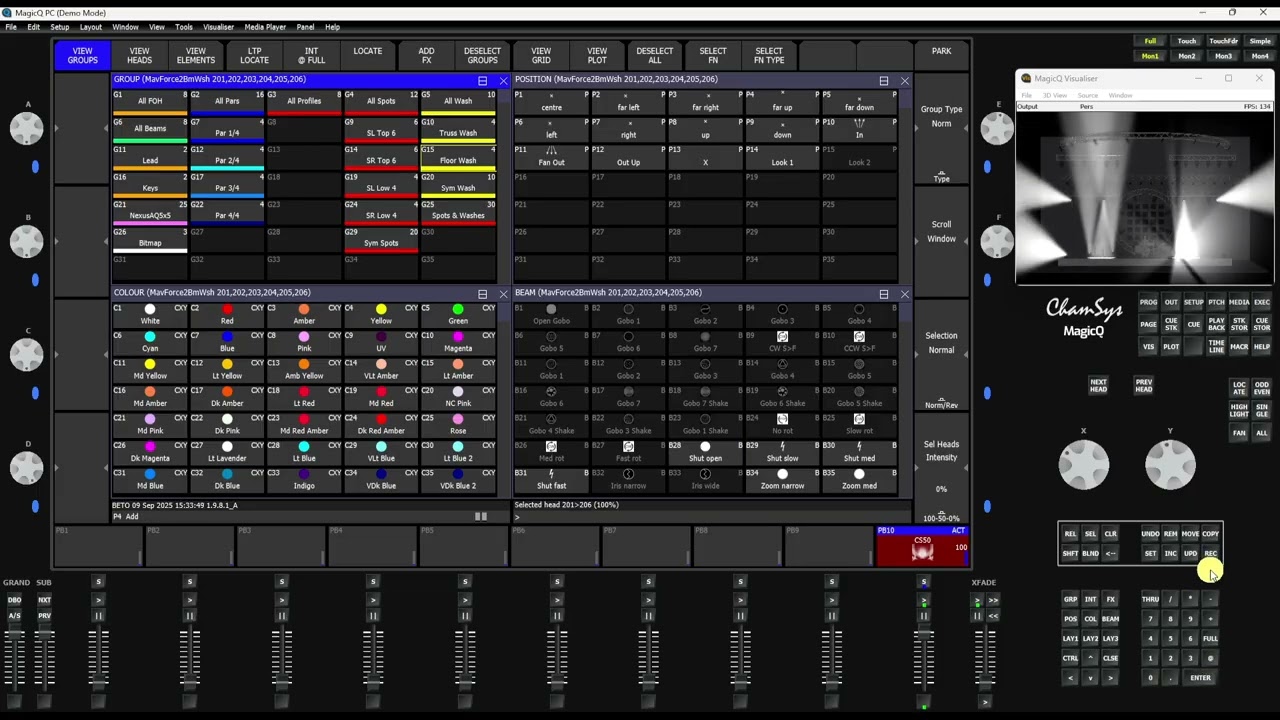The height and width of the screenshot is (720, 1280).
Task: Select the B29 Shut slow strobe palette
Action: 782,452
